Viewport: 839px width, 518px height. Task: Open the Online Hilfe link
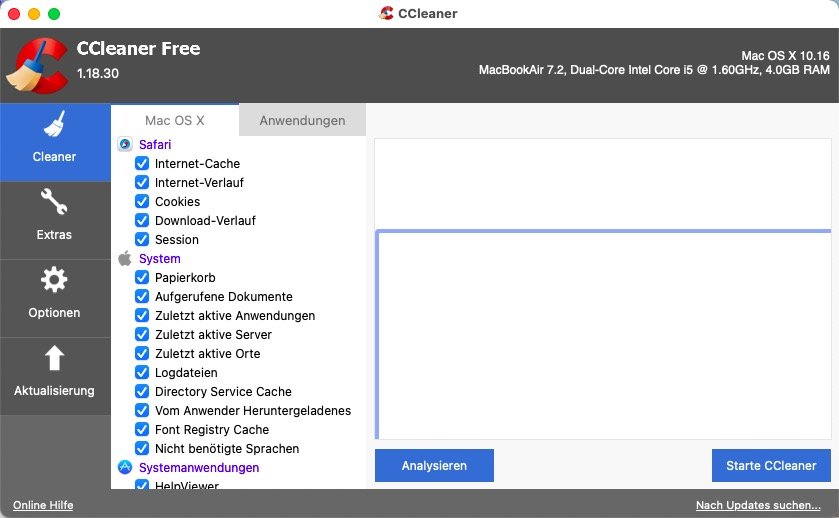tap(43, 505)
